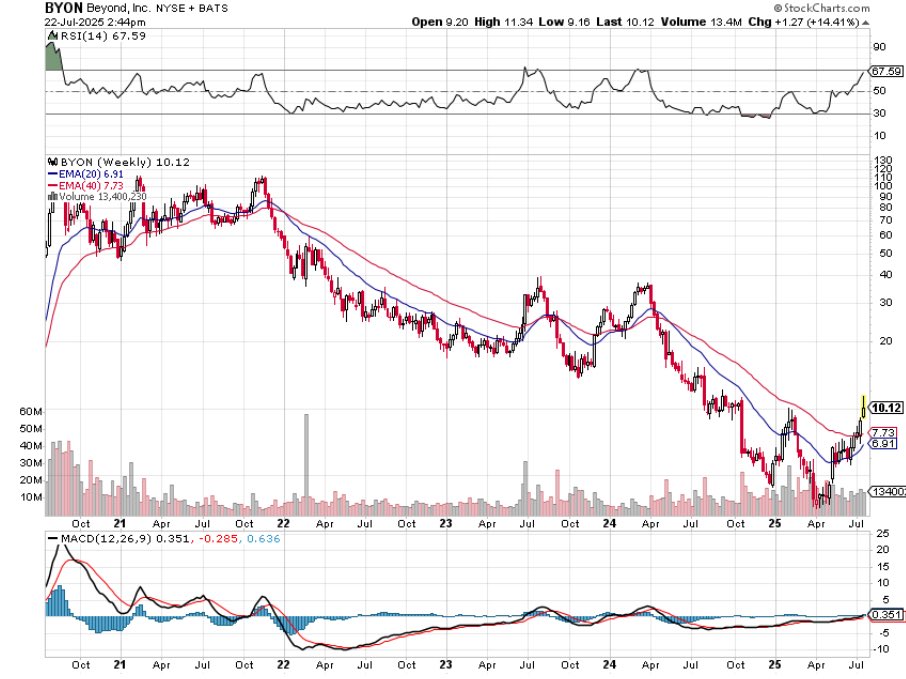906x679 pixels.
Task: Click the Volume 13,400,230 legend text
Action: point(102,196)
